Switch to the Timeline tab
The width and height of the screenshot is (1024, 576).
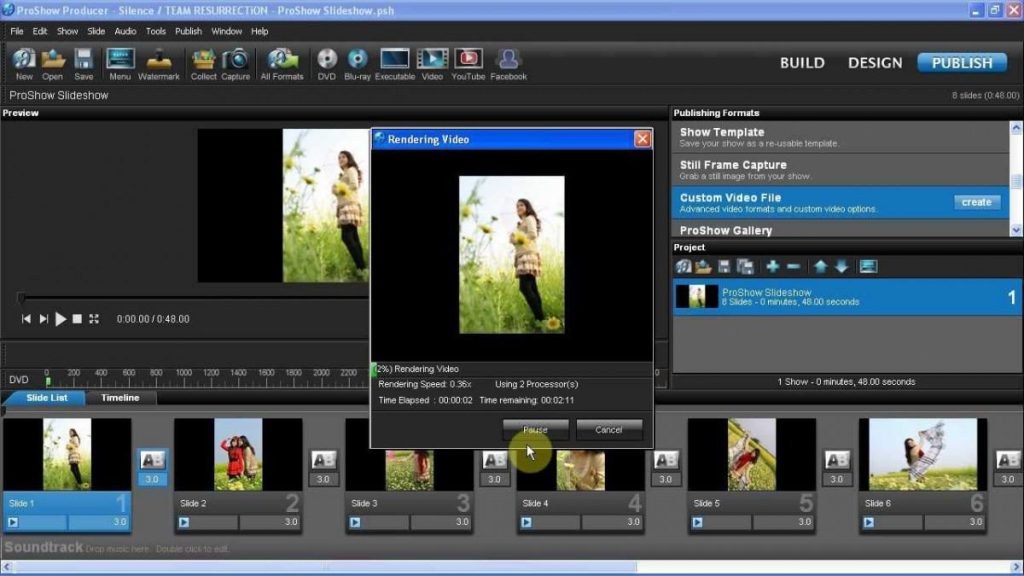point(119,397)
